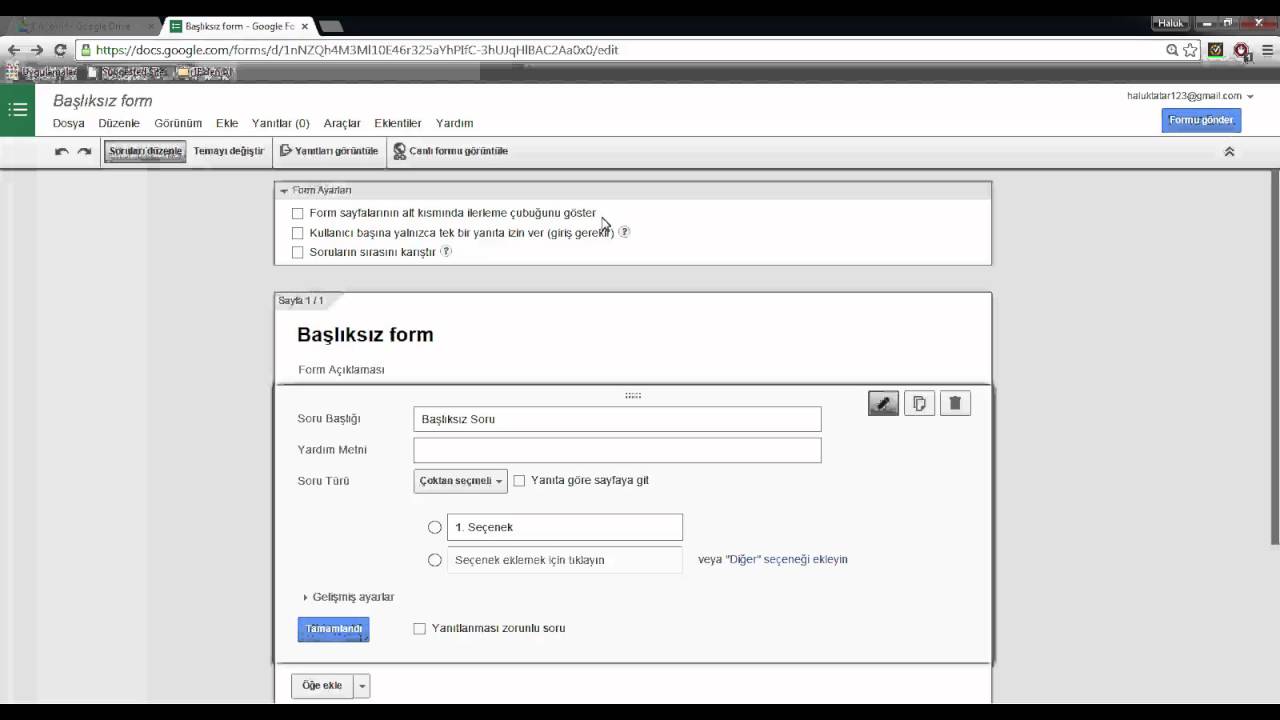The image size is (1280, 720).
Task: Click Yanıtları görüntüle in toolbar
Action: (329, 151)
